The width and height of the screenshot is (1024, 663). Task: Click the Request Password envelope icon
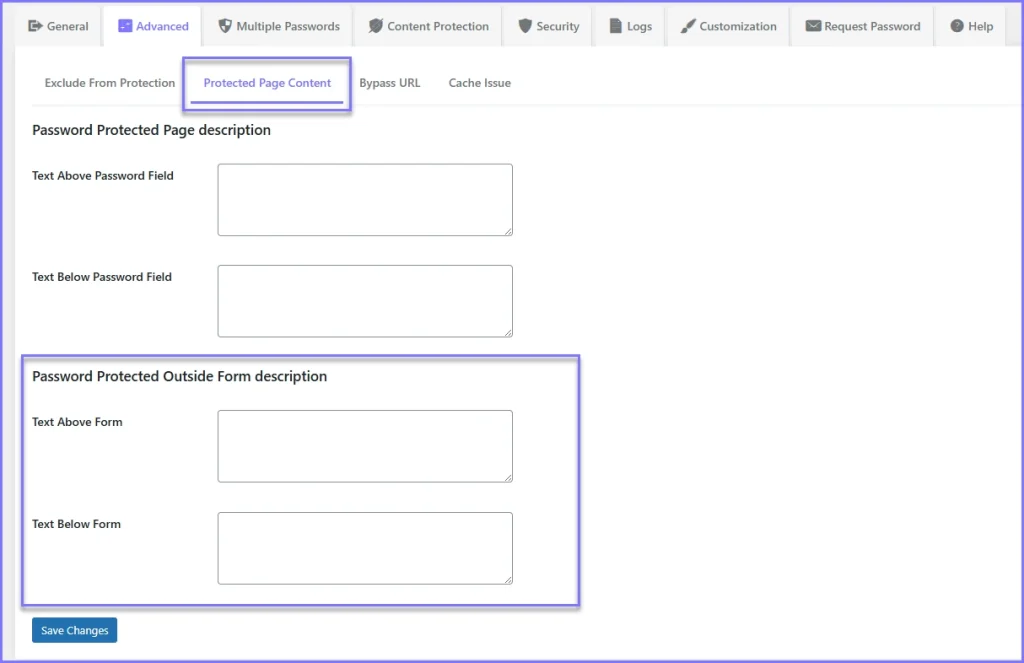tap(813, 26)
